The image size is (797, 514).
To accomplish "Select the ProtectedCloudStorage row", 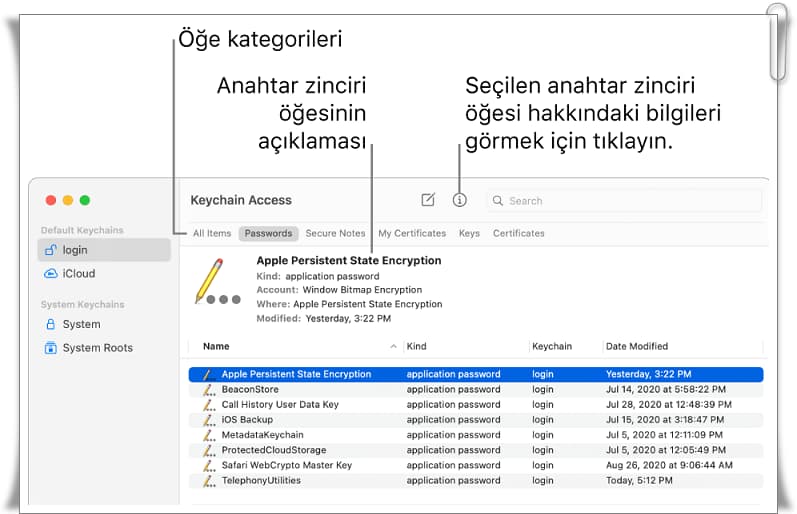I will click(x=476, y=450).
